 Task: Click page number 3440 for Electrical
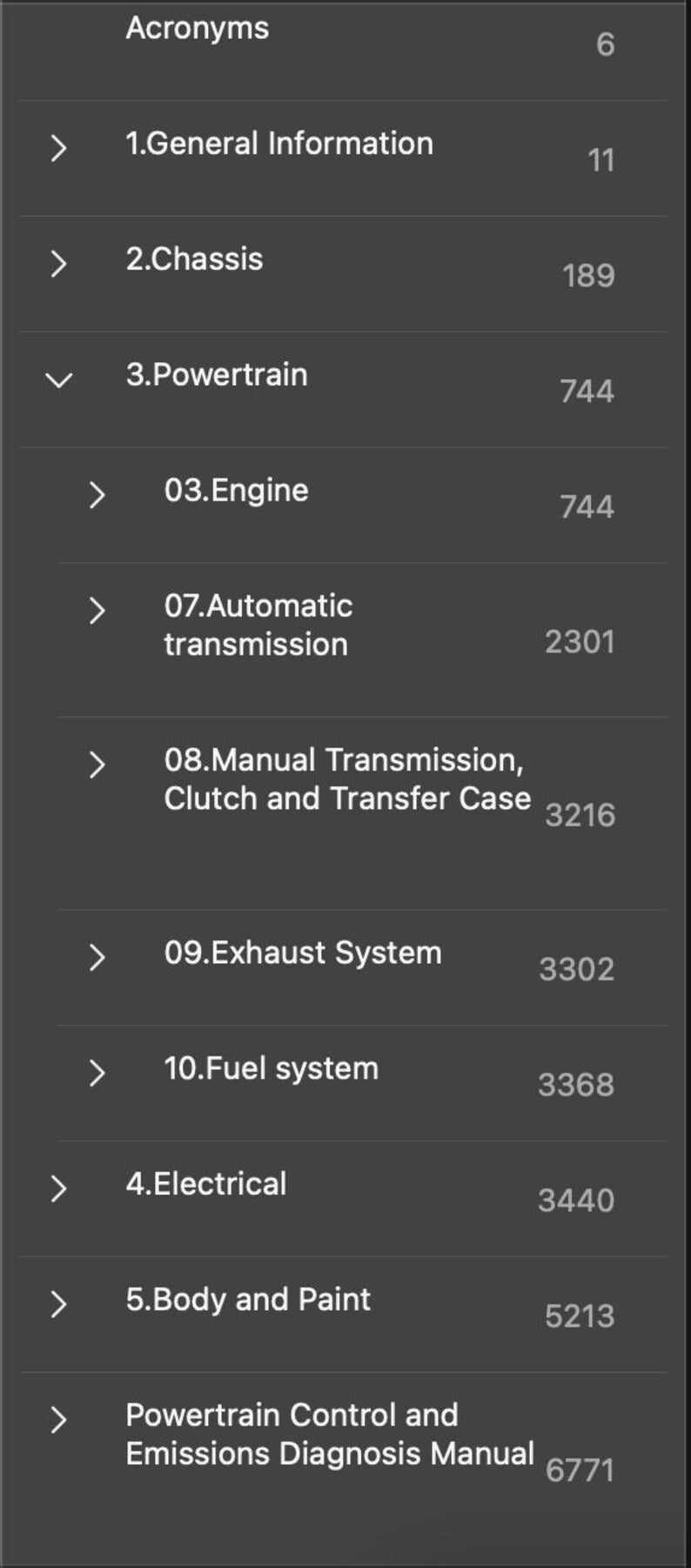(576, 1201)
